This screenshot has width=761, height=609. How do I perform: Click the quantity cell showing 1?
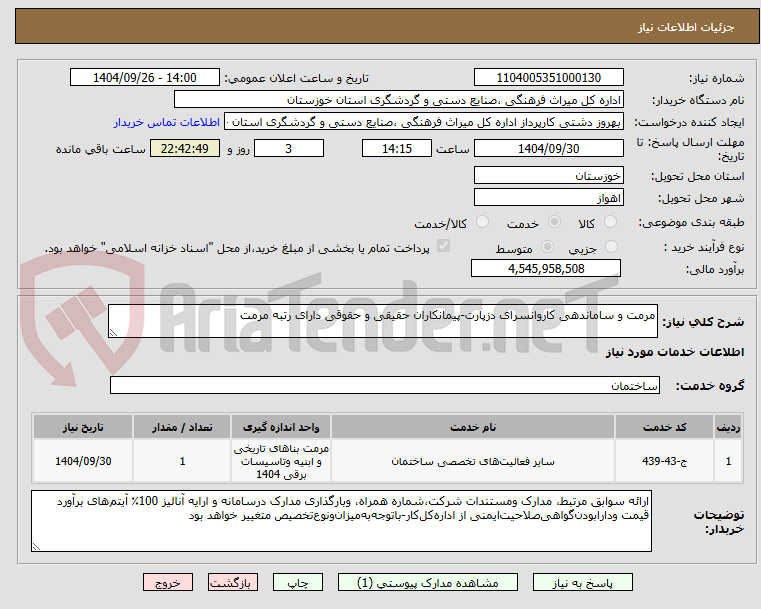(x=182, y=461)
